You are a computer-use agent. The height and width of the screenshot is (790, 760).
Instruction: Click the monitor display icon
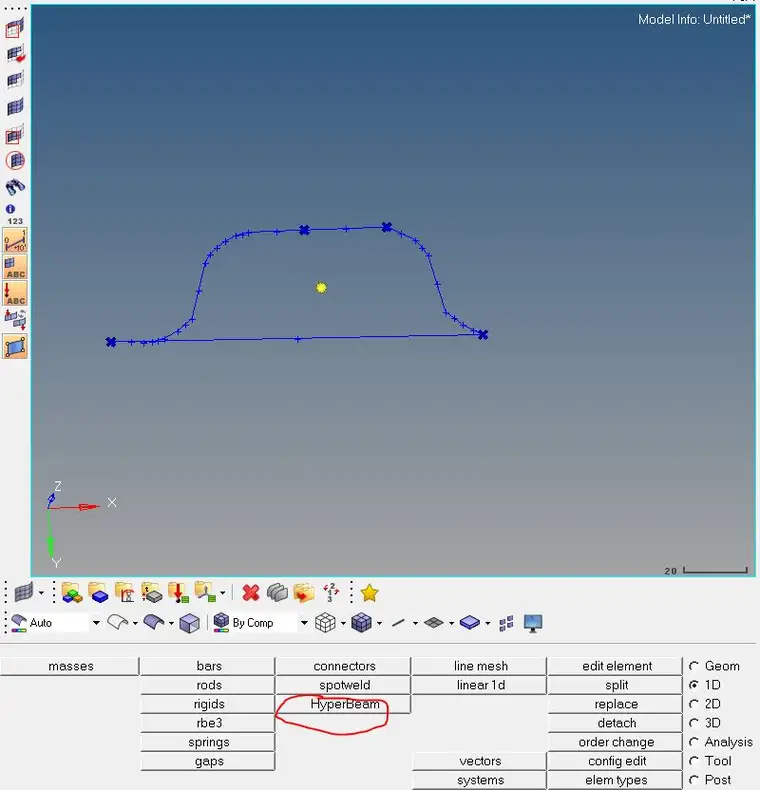pos(533,623)
